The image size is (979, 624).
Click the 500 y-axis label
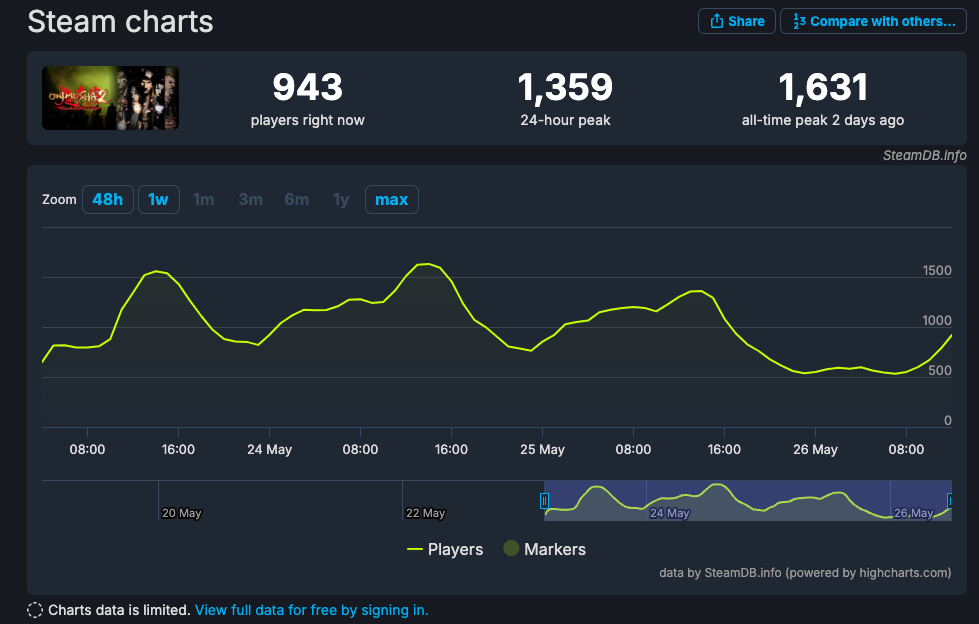(940, 370)
